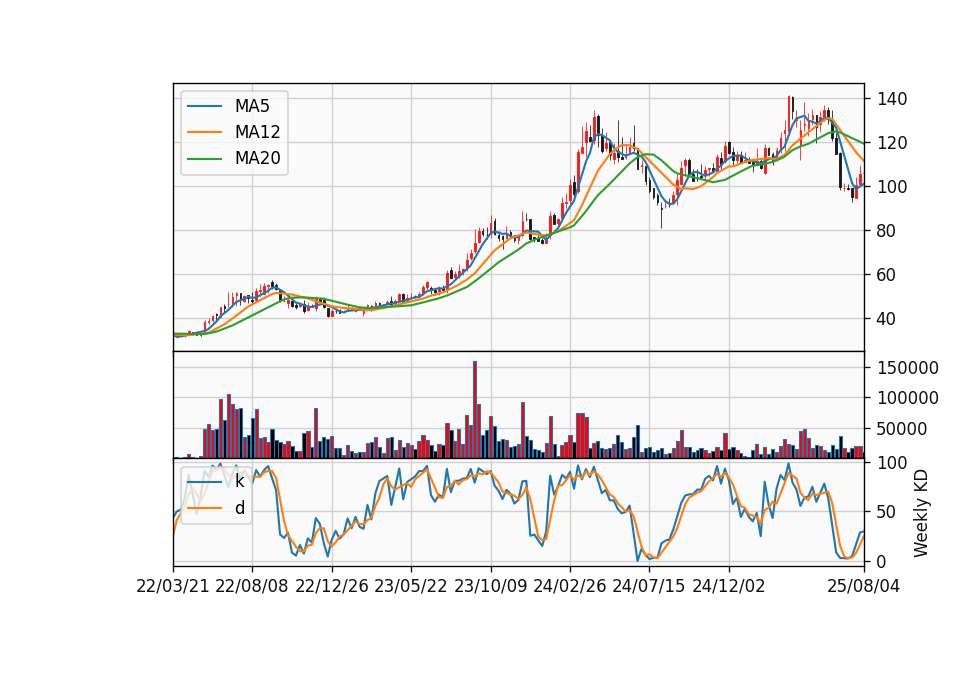Click the MA20 legend label
This screenshot has width=960, height=690.
coord(257,159)
